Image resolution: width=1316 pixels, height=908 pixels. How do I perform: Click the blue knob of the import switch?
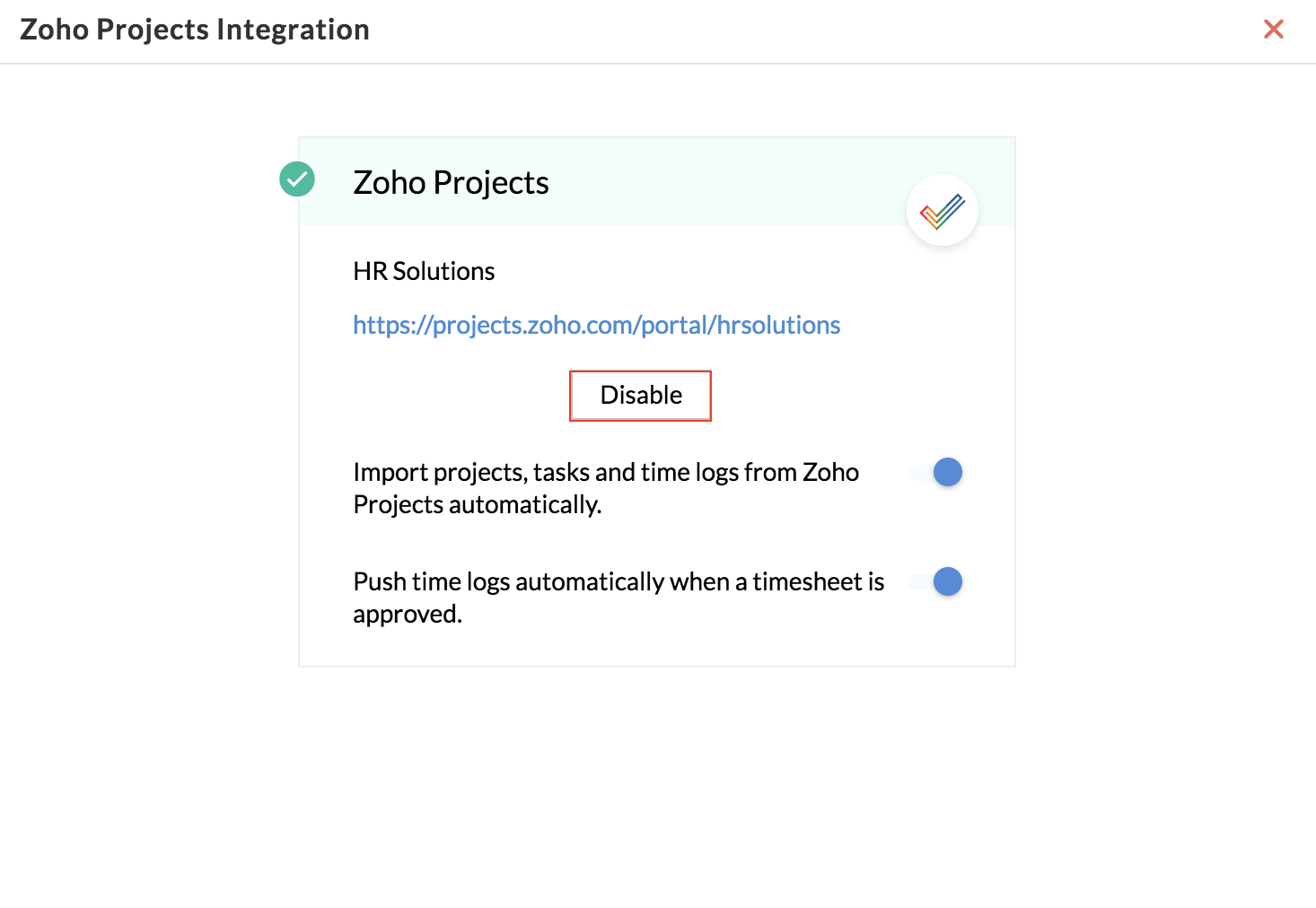[x=948, y=472]
